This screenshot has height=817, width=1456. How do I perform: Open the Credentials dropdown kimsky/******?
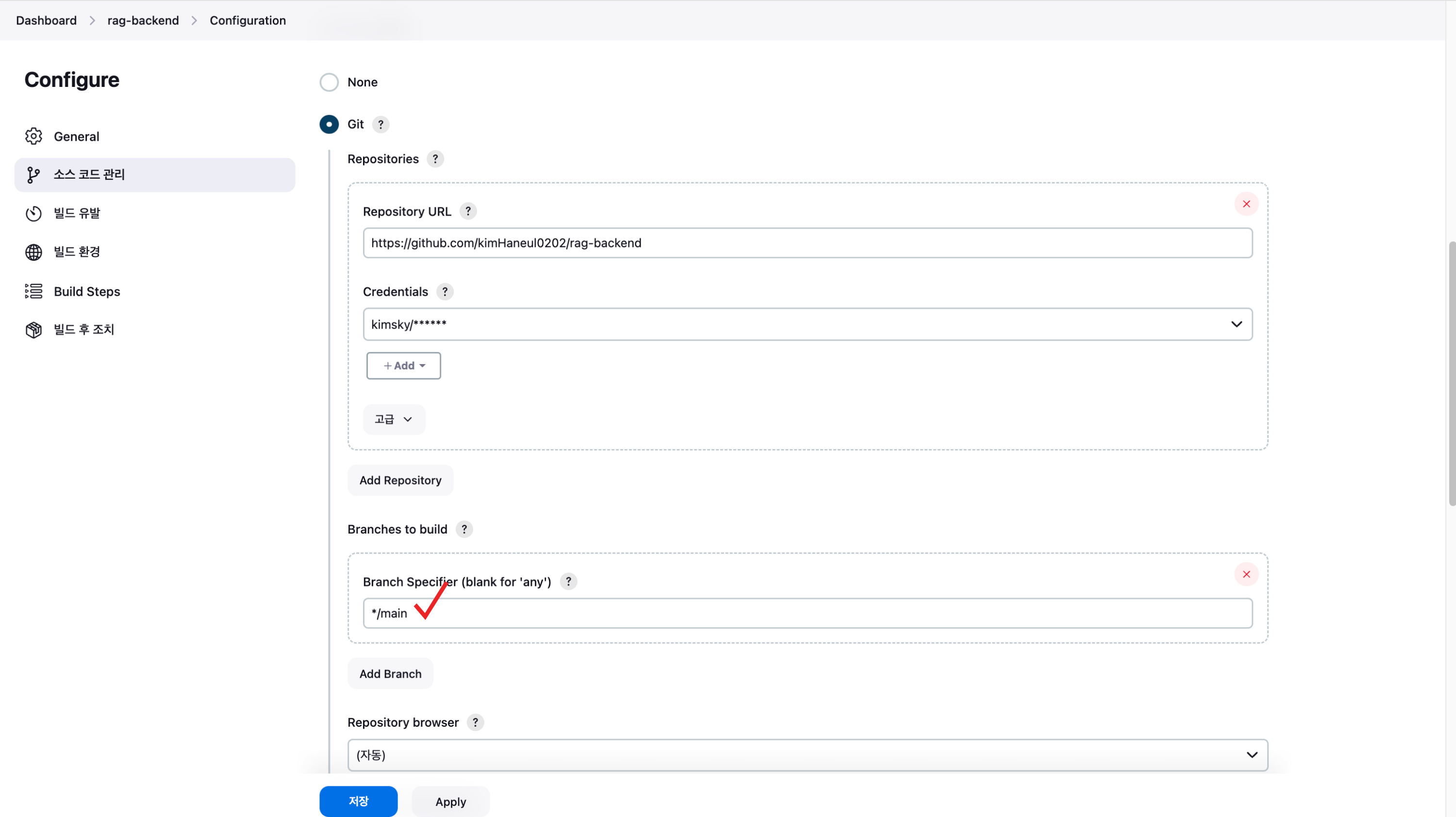pos(808,324)
